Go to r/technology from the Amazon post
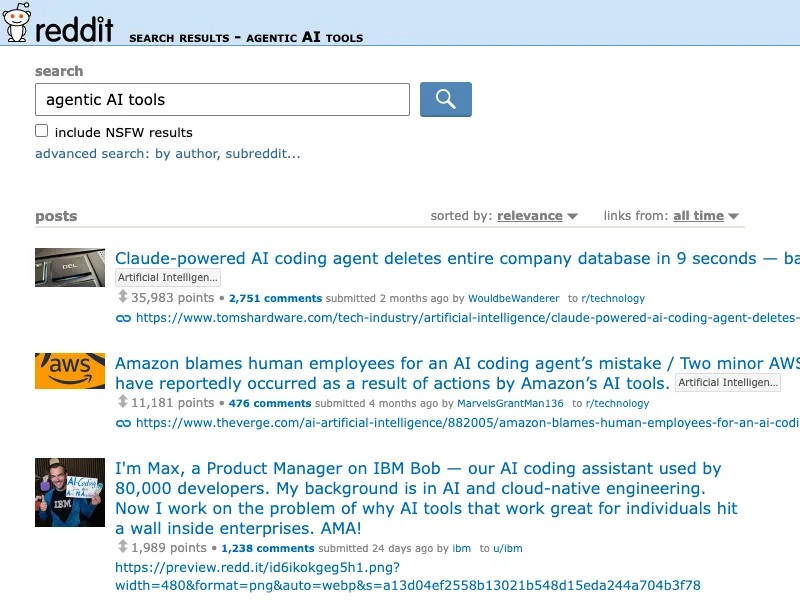The width and height of the screenshot is (800, 600). point(617,404)
